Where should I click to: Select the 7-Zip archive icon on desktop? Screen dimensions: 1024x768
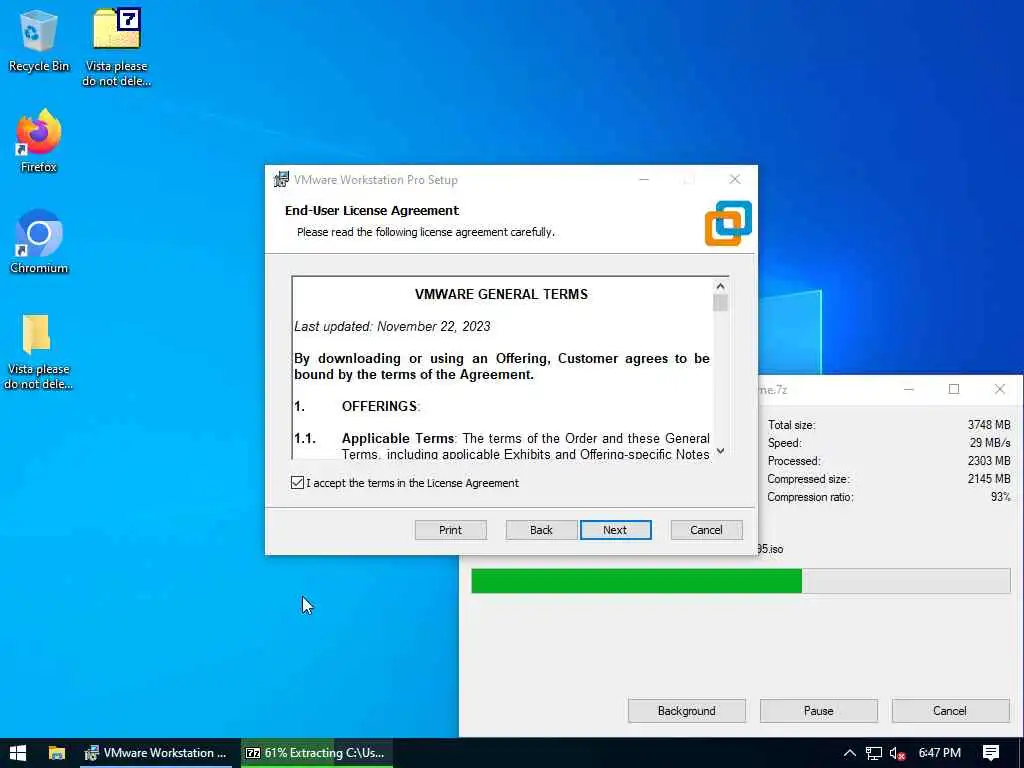(116, 47)
